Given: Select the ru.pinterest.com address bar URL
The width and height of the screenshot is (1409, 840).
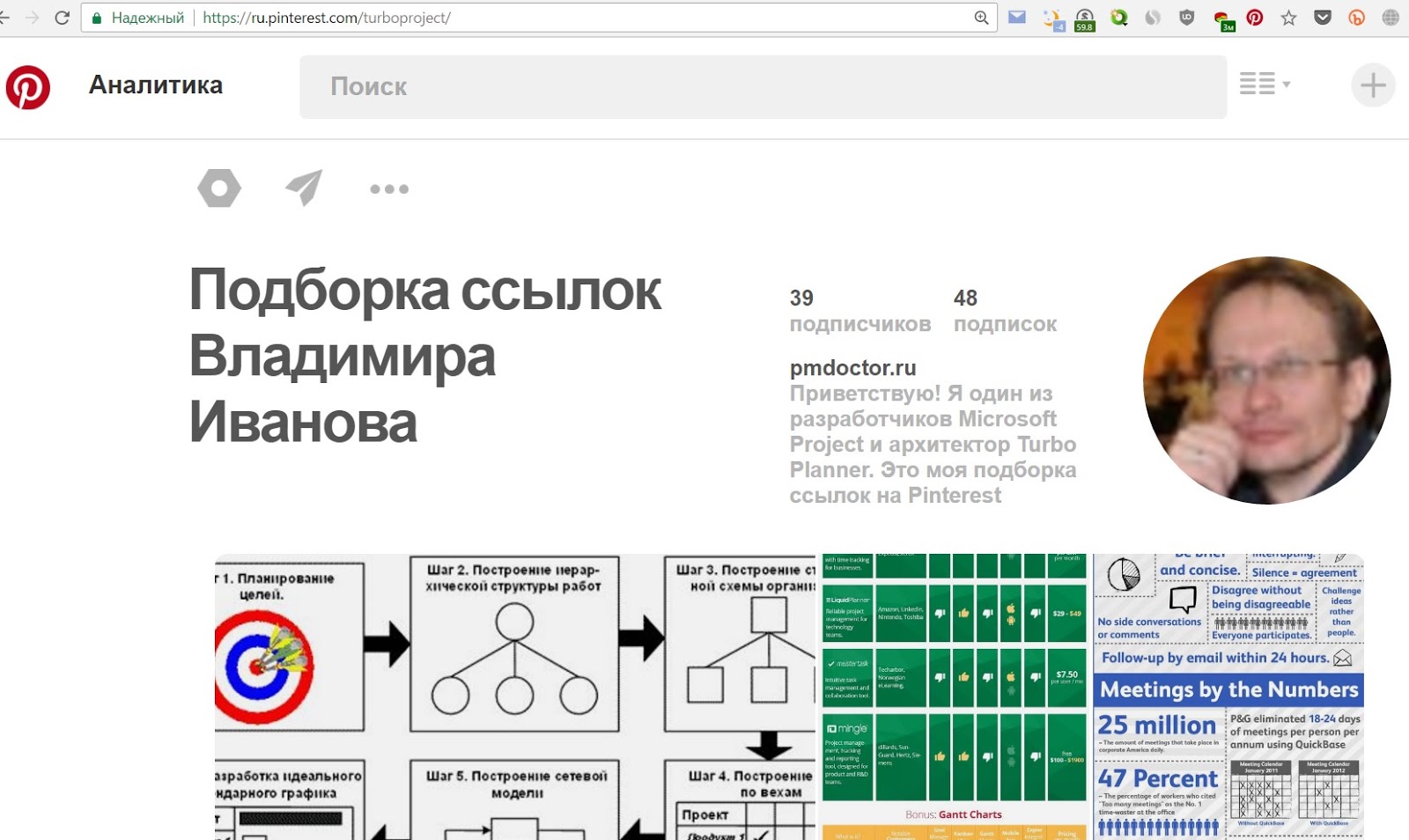Looking at the screenshot, I should click(327, 18).
